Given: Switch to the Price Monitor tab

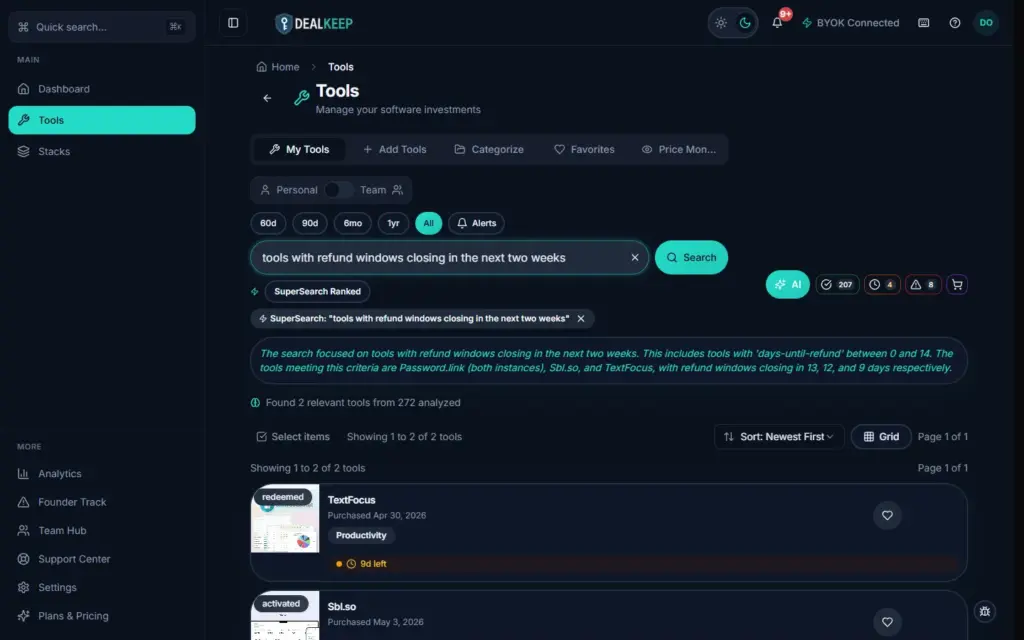Looking at the screenshot, I should pos(679,150).
